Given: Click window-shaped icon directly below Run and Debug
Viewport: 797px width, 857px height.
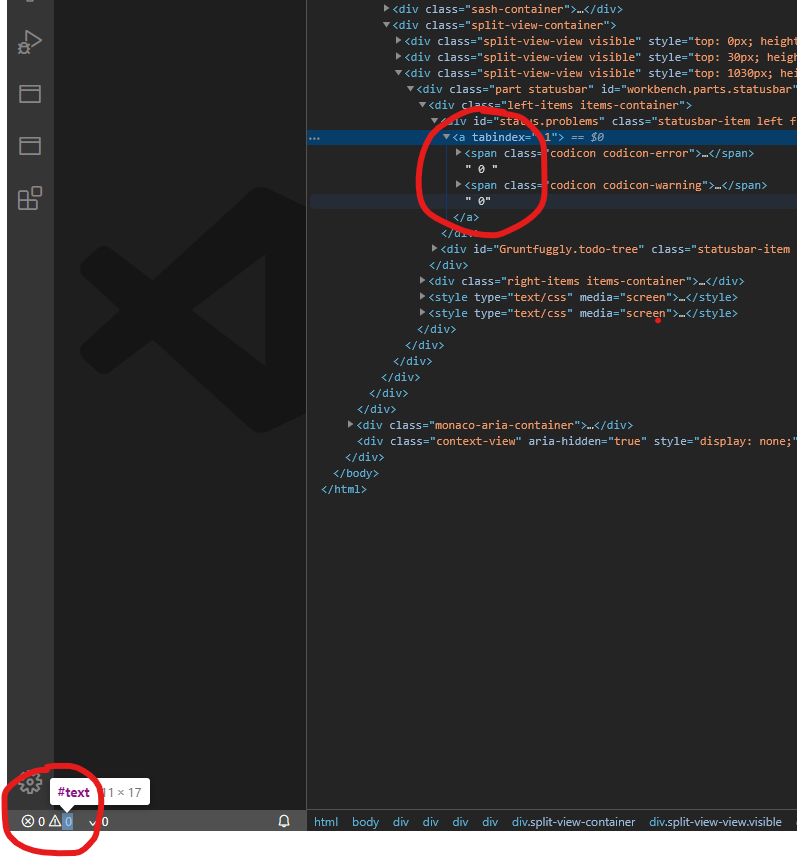Looking at the screenshot, I should tap(30, 94).
